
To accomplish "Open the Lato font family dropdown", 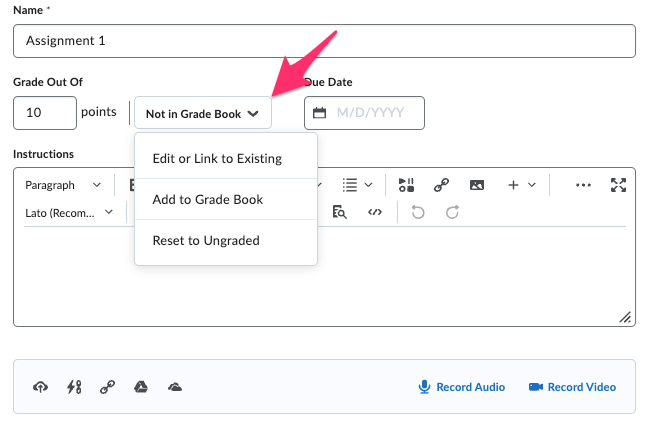I will point(68,212).
